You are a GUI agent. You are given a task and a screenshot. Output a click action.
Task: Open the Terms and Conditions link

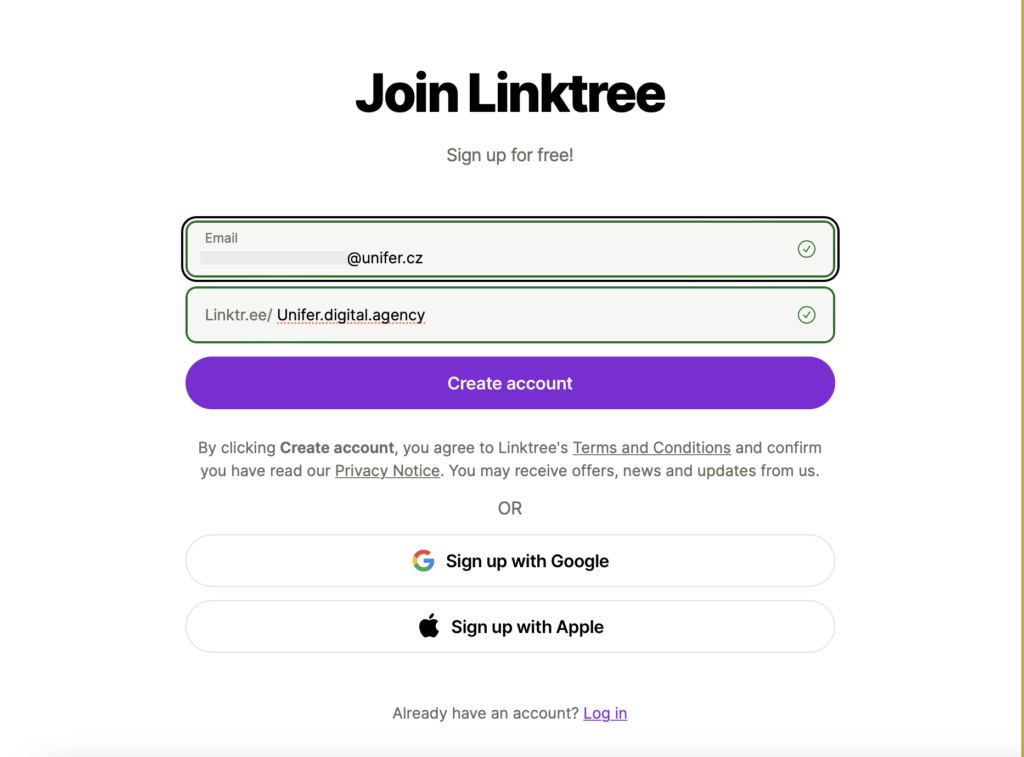click(x=651, y=448)
